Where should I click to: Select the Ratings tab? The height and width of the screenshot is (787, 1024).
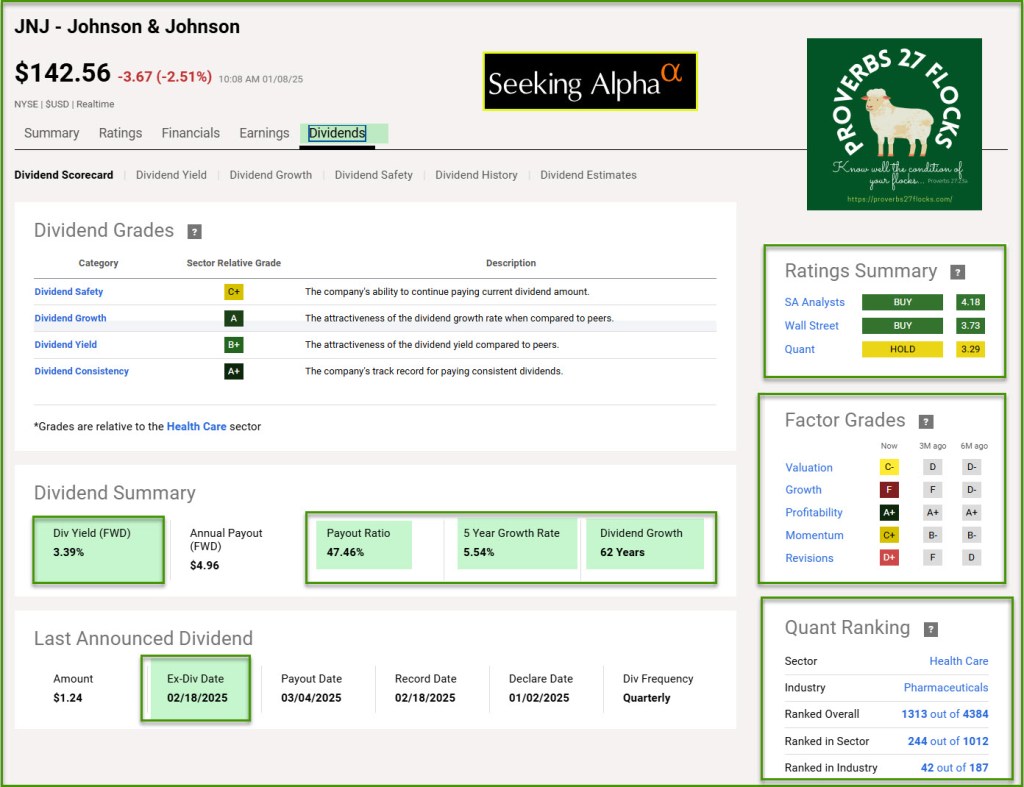point(120,133)
